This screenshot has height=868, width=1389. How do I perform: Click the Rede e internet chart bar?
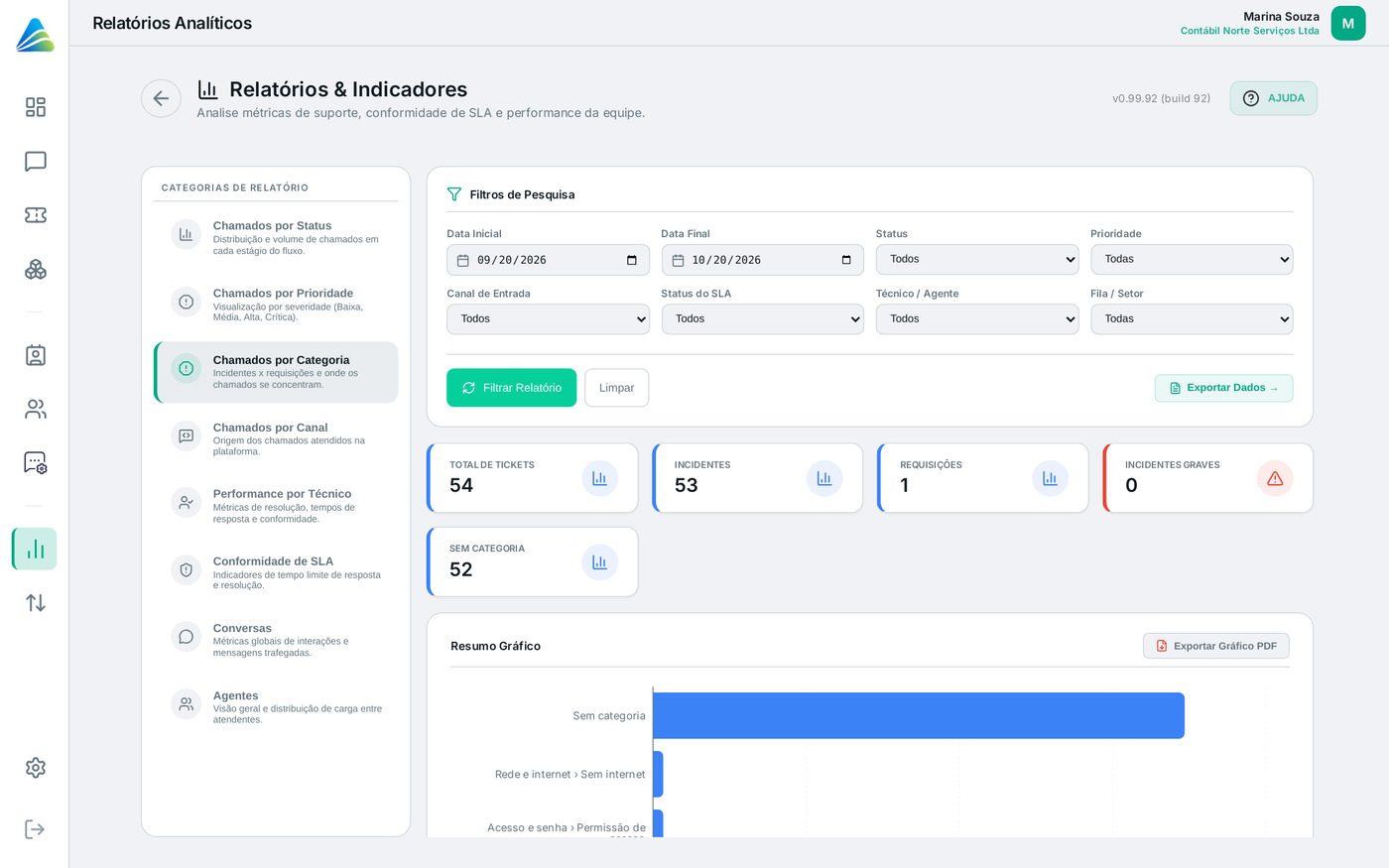[658, 774]
